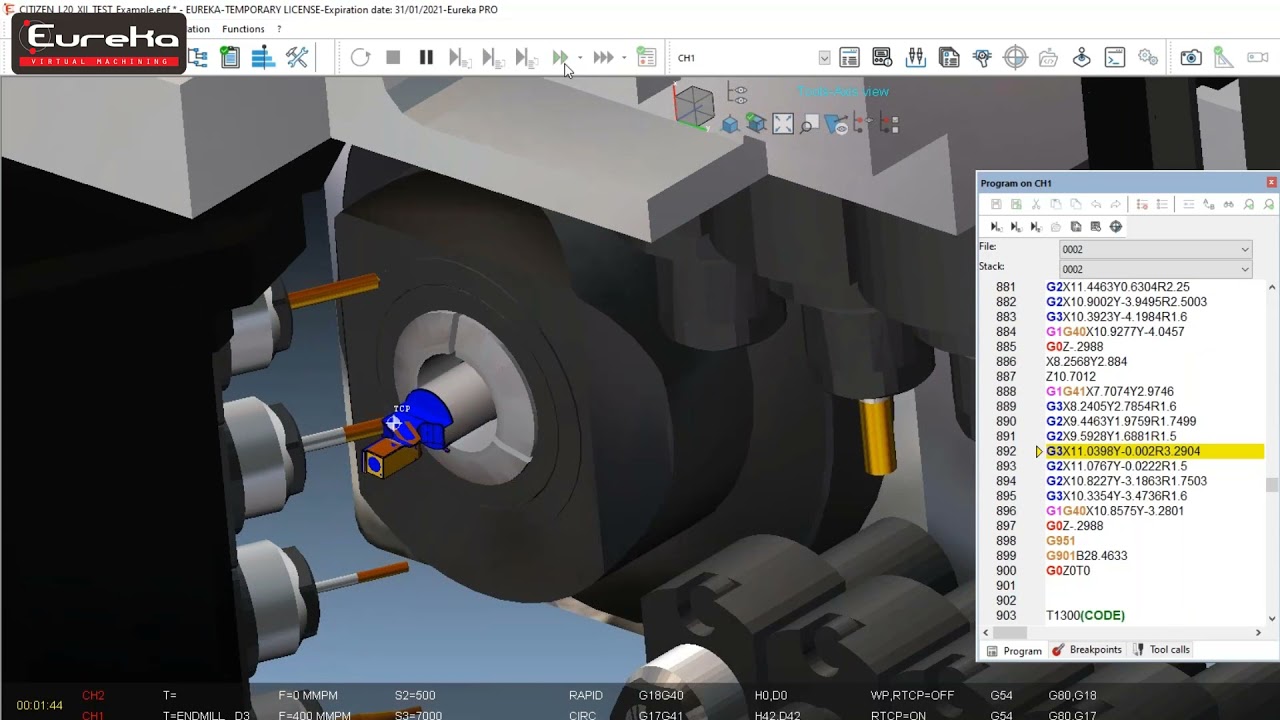Click the undo arrow in Program panel
The image size is (1280, 720).
click(x=1096, y=205)
